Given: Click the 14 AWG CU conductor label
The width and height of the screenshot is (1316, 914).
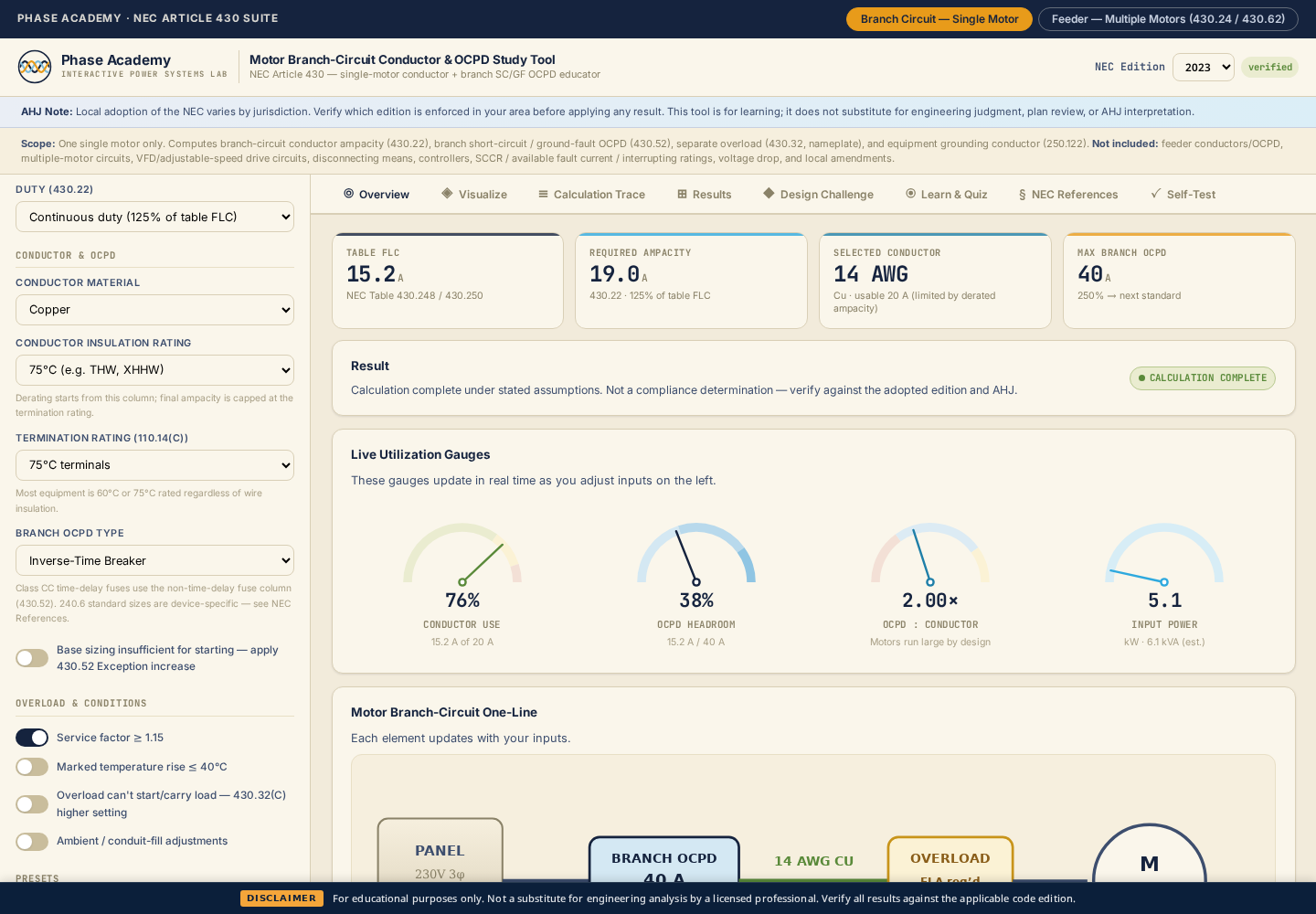Looking at the screenshot, I should point(813,861).
